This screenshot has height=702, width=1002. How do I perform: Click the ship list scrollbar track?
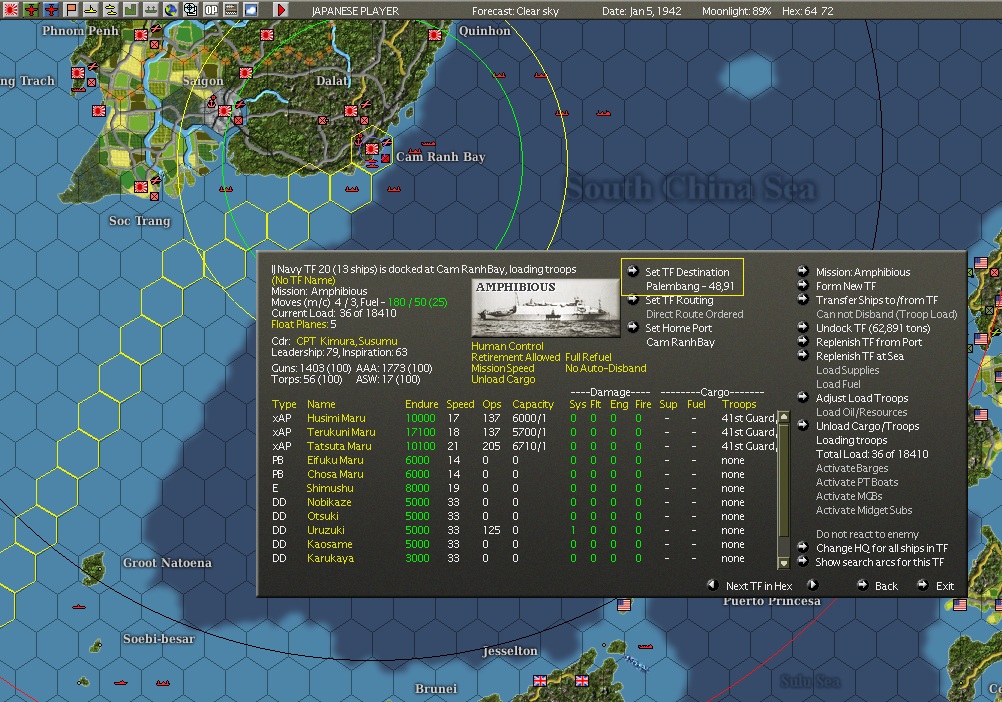(784, 490)
